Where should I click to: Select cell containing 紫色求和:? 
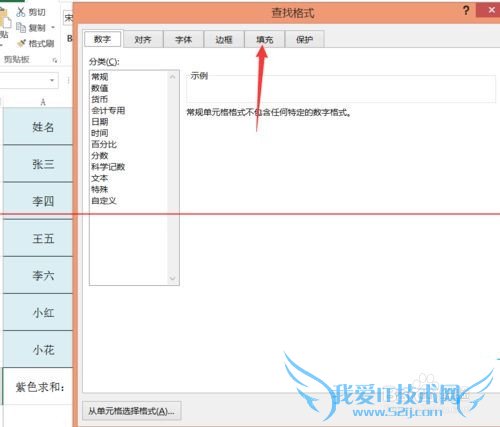coord(38,387)
